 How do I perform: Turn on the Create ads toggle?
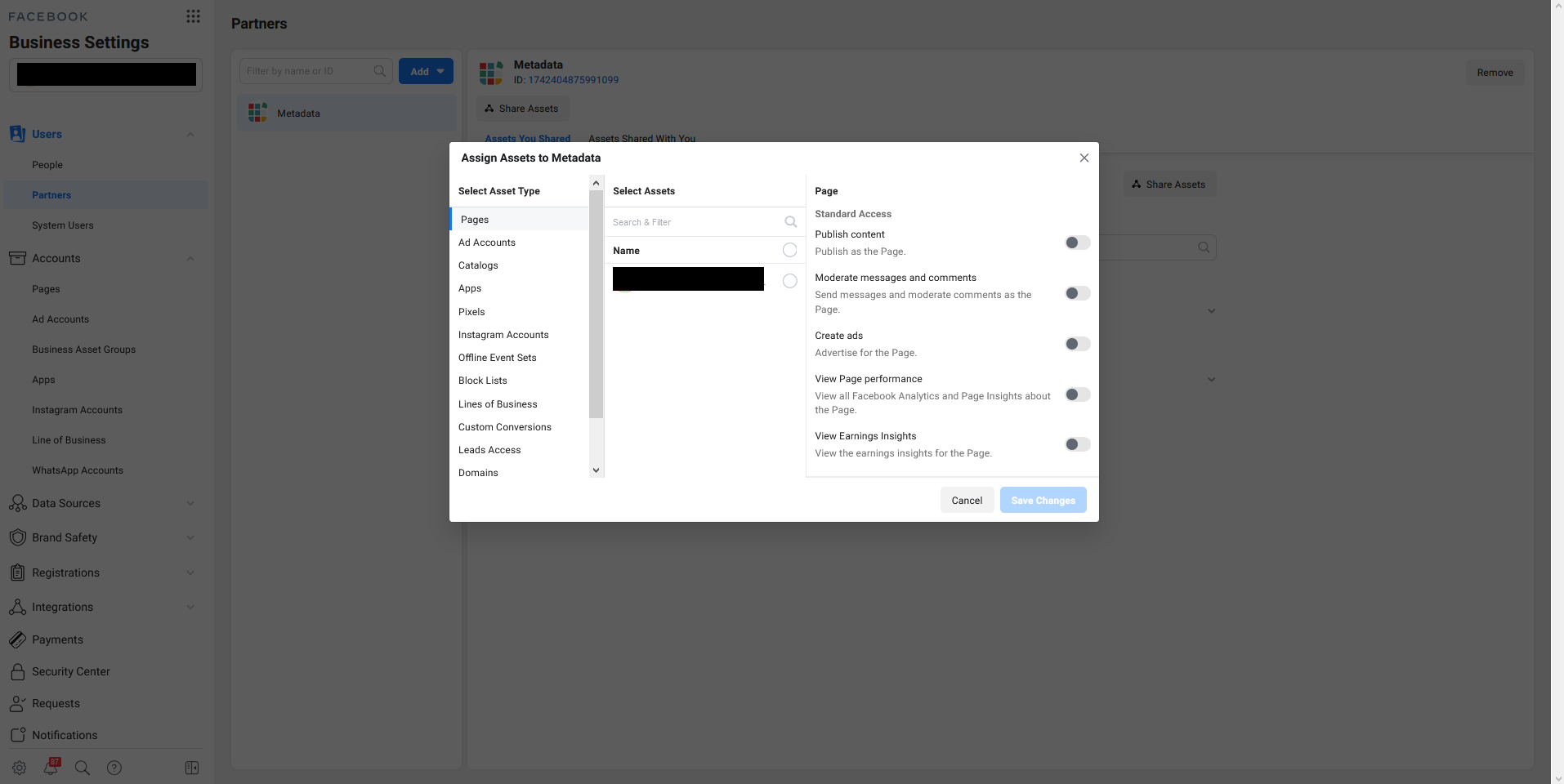(x=1077, y=344)
